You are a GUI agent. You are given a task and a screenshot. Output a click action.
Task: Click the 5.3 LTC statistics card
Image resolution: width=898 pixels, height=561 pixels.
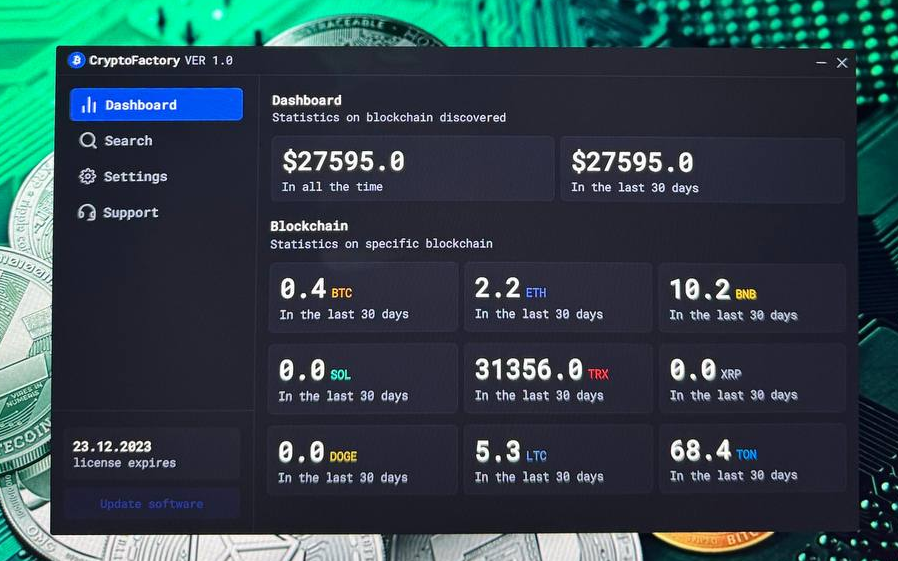(x=558, y=459)
